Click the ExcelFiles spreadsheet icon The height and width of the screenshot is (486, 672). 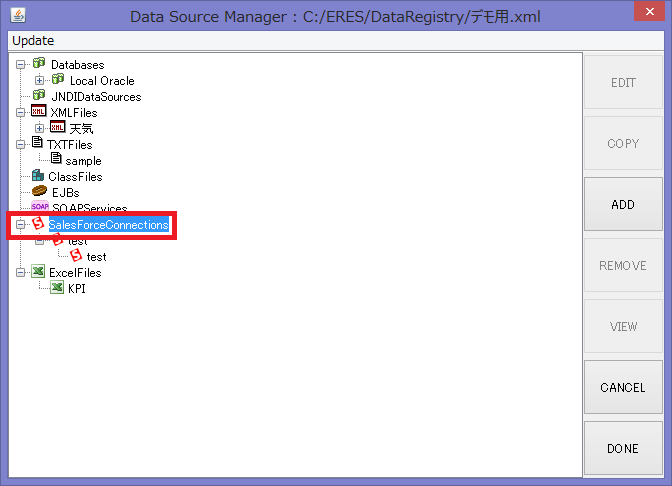coord(39,271)
